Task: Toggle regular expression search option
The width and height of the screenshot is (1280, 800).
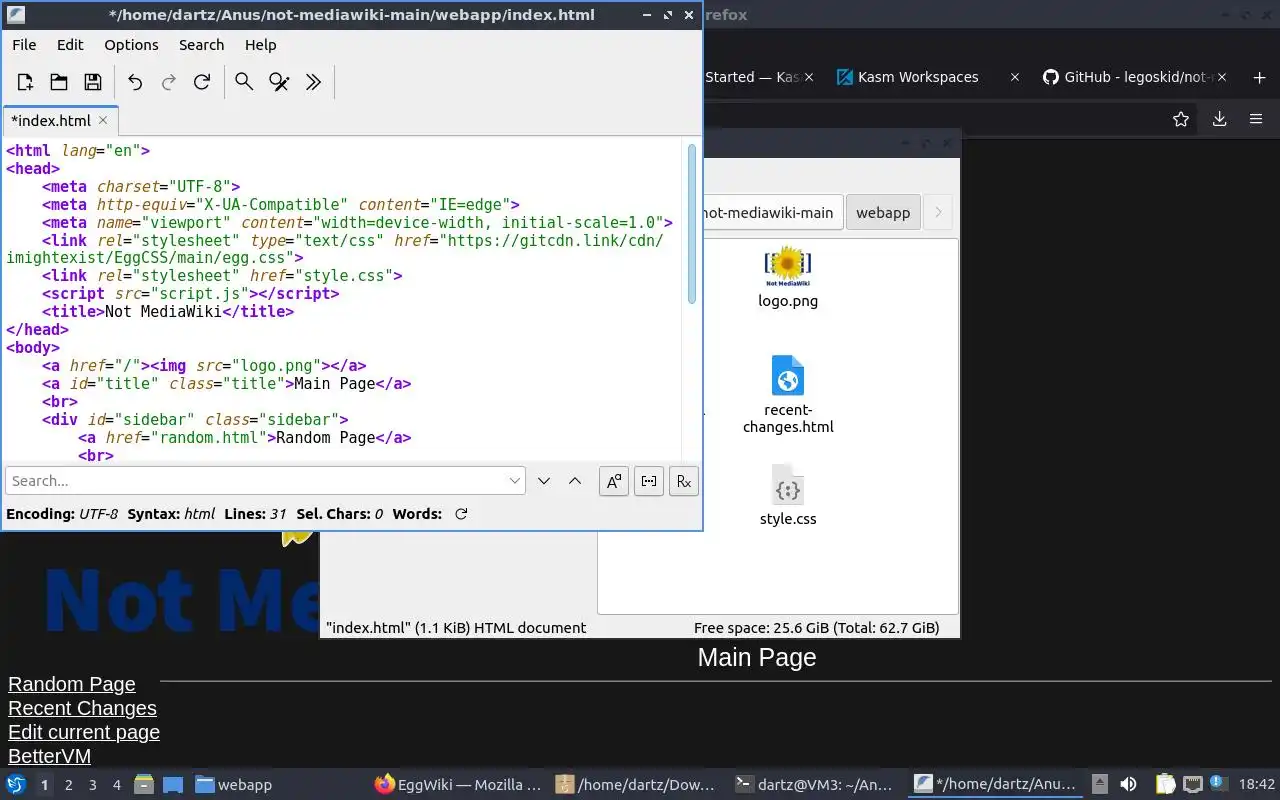Action: click(684, 481)
